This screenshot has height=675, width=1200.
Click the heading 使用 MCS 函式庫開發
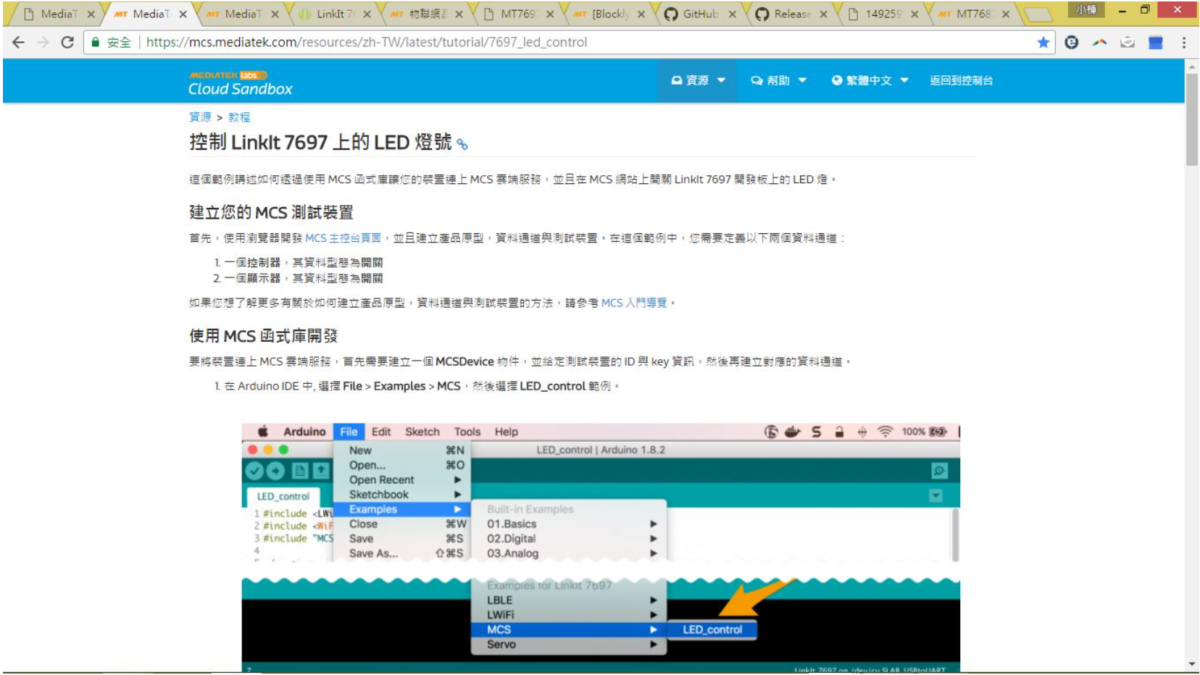point(263,335)
